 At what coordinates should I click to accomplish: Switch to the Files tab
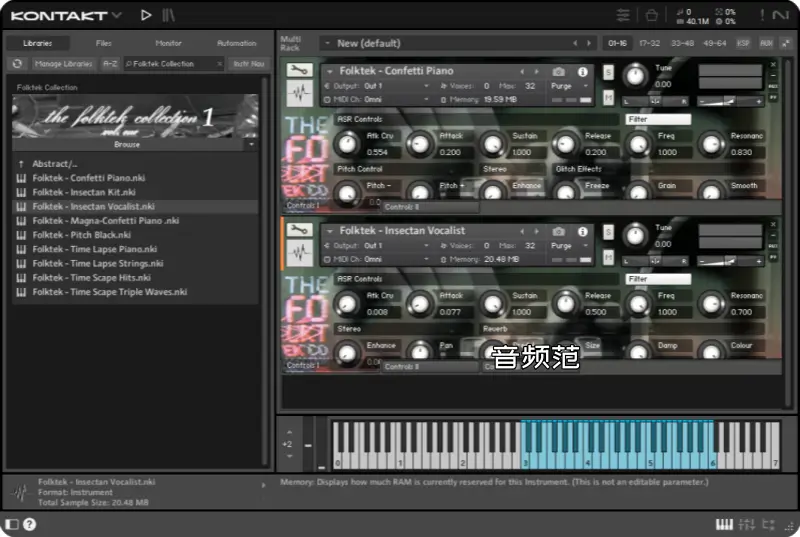104,43
